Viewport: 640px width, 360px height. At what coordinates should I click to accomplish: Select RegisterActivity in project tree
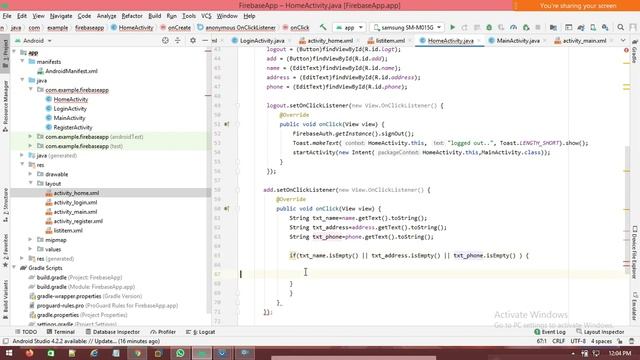(x=73, y=127)
